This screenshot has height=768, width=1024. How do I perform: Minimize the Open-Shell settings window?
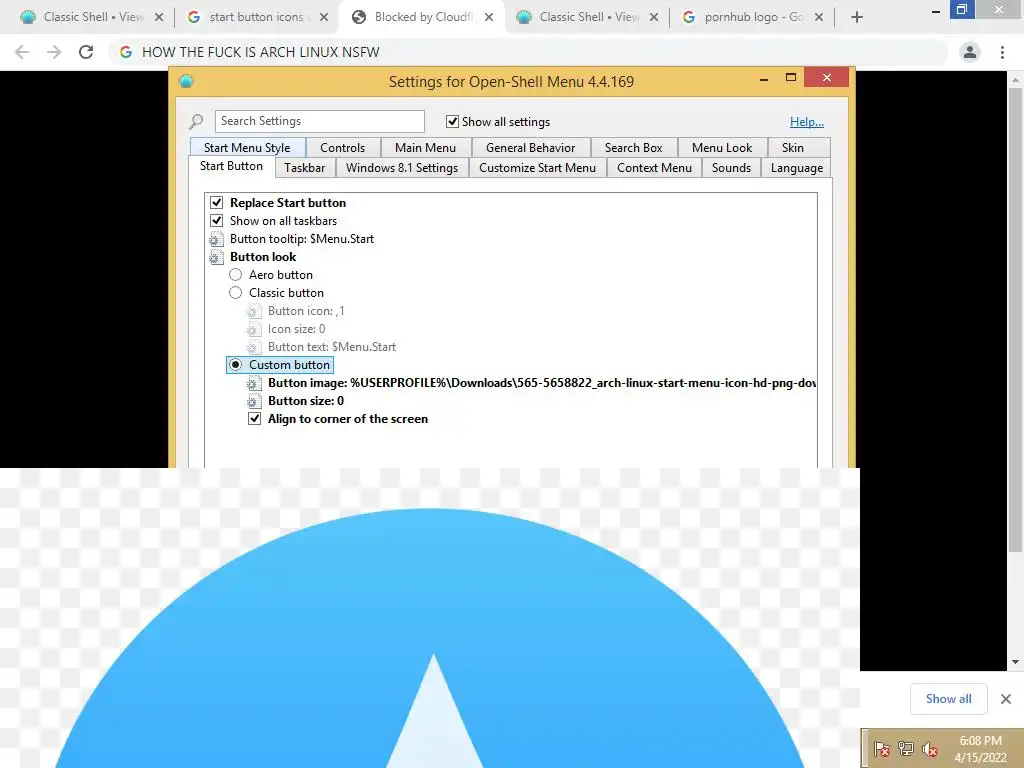[763, 79]
